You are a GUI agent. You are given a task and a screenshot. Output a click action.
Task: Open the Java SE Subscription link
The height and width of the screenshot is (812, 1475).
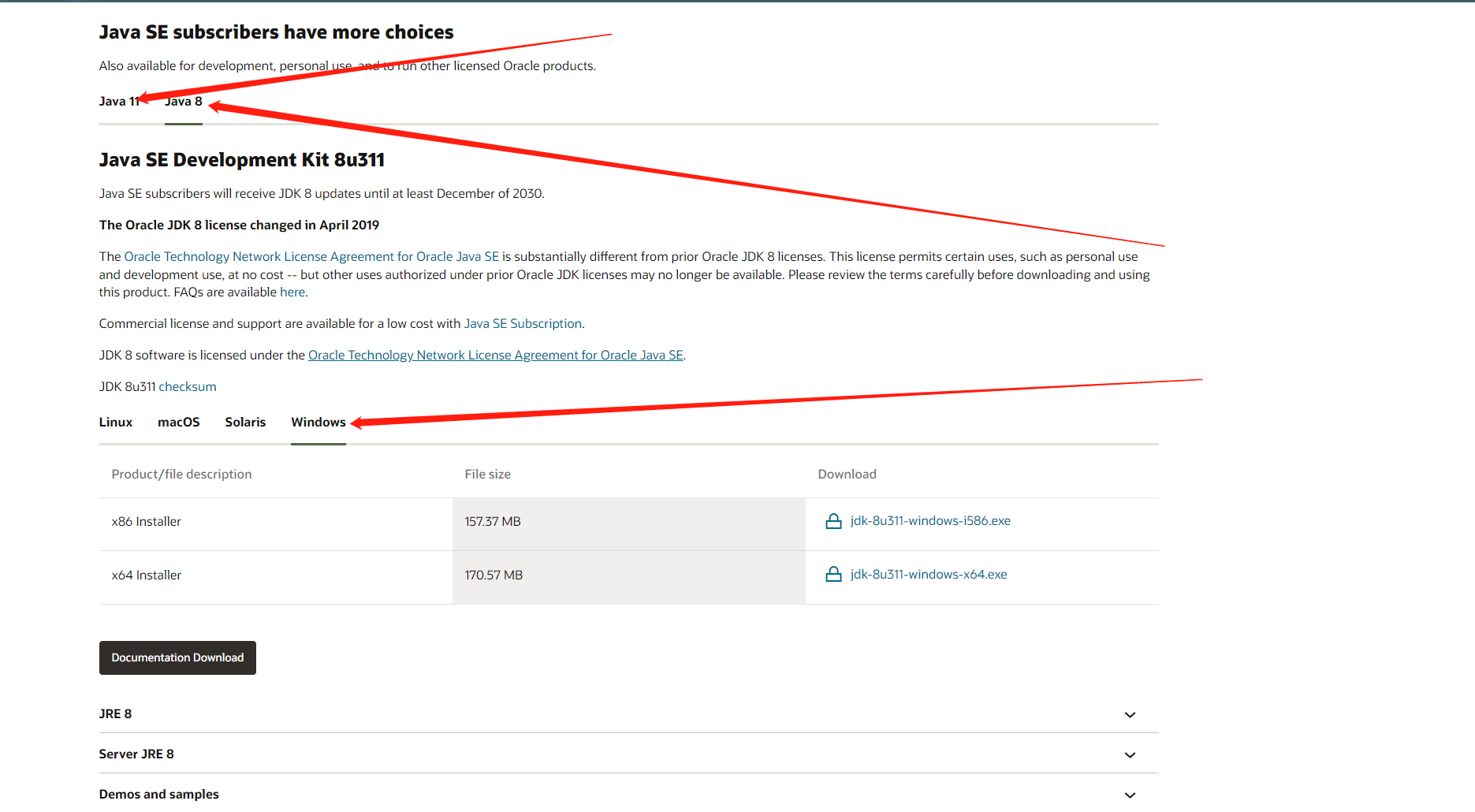(x=523, y=324)
